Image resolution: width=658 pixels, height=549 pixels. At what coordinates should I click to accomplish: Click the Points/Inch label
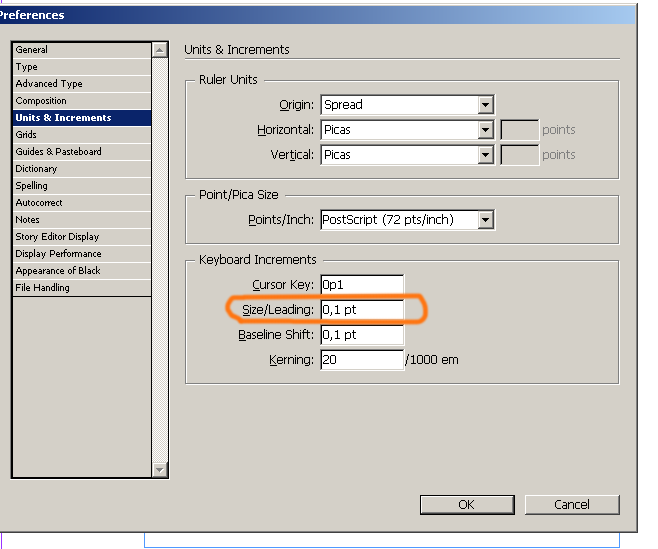point(281,220)
